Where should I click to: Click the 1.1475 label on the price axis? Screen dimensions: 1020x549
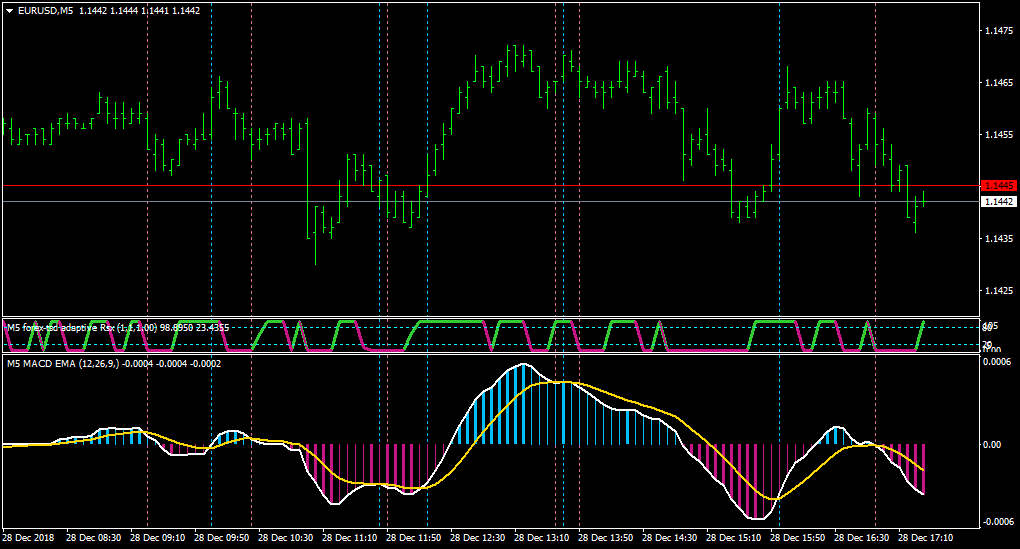click(999, 31)
